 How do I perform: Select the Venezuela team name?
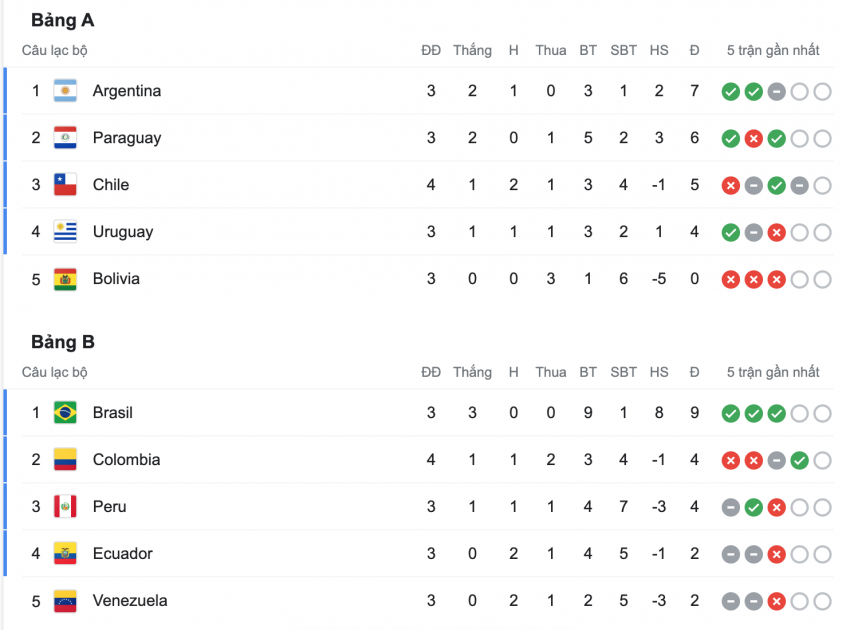point(130,601)
